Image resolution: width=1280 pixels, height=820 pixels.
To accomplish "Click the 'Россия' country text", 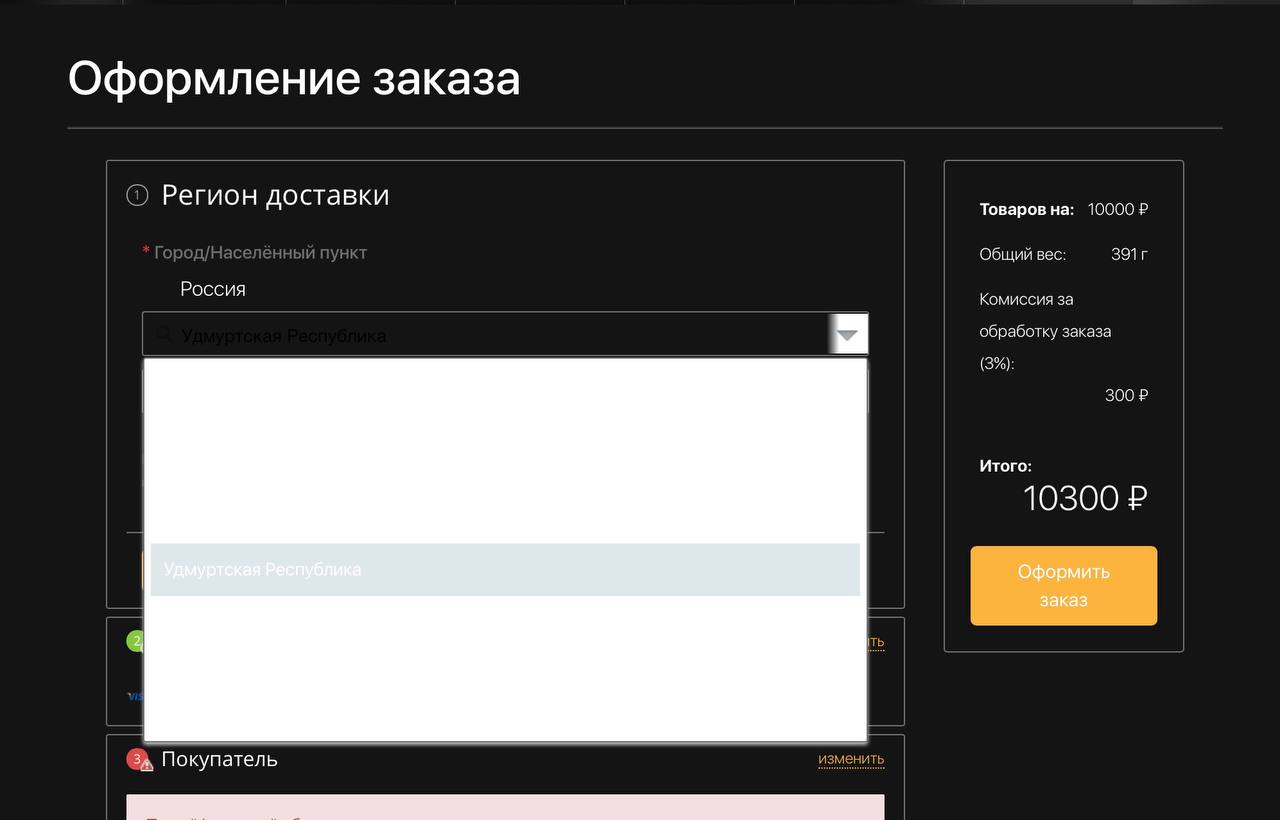I will click(213, 289).
